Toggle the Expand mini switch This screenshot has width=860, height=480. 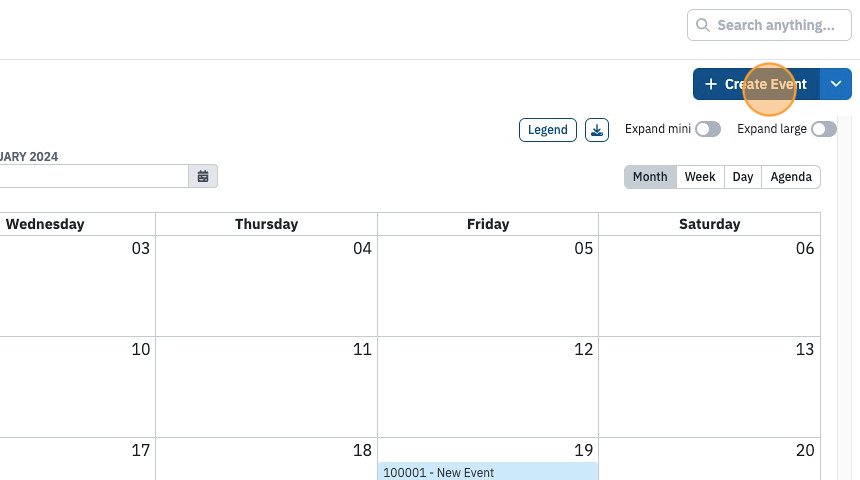708,129
